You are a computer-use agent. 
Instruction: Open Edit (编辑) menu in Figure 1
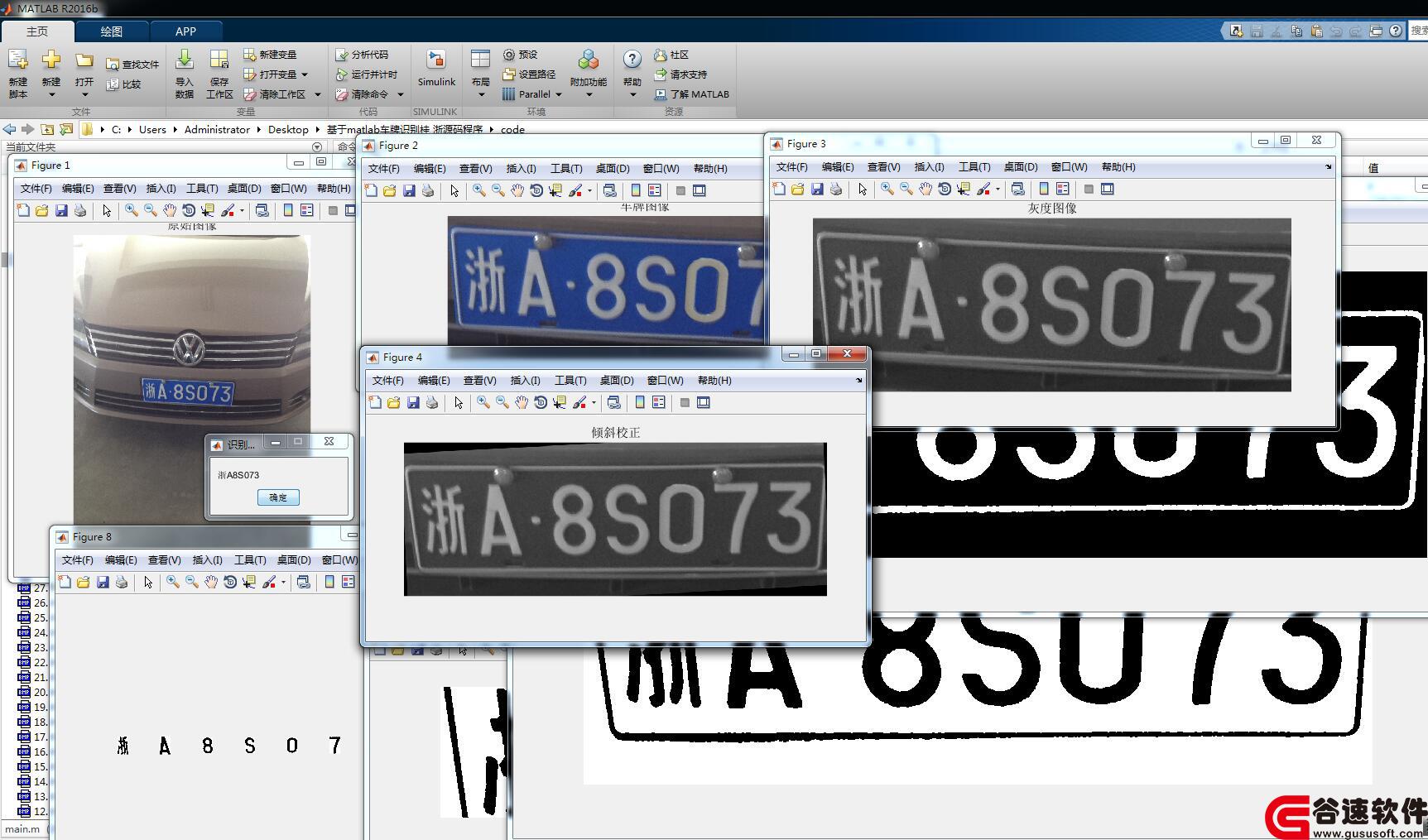[78, 189]
